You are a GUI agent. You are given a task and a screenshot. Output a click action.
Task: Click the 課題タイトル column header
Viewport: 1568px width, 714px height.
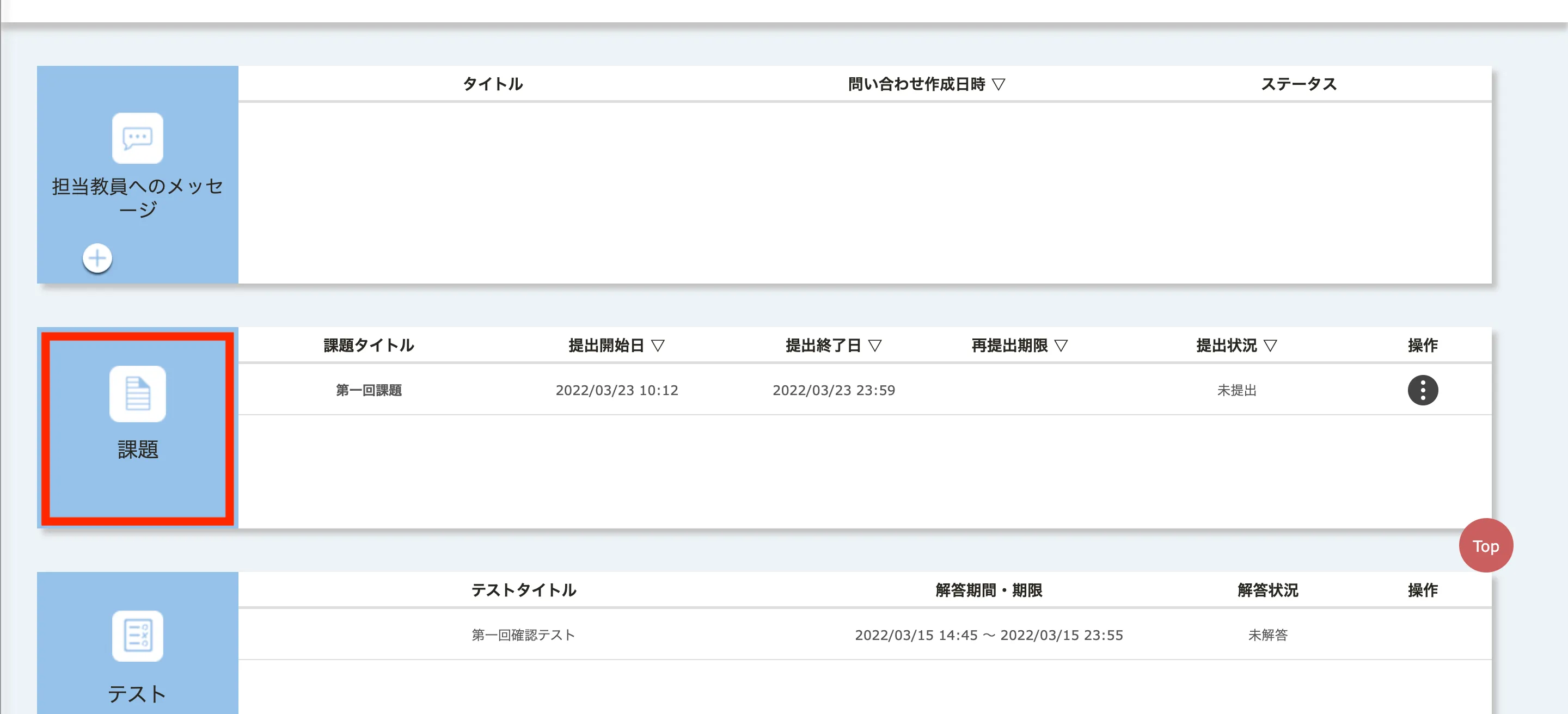tap(369, 346)
